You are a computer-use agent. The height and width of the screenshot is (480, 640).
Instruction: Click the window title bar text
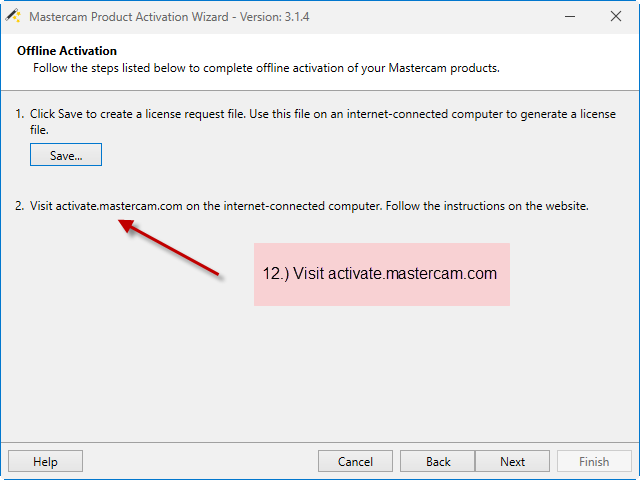click(169, 17)
